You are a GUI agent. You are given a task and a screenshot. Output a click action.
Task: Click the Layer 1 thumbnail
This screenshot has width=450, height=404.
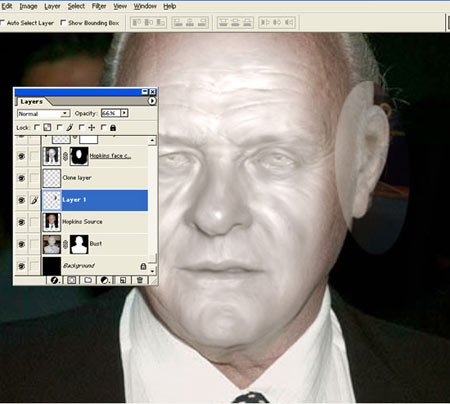[52, 200]
